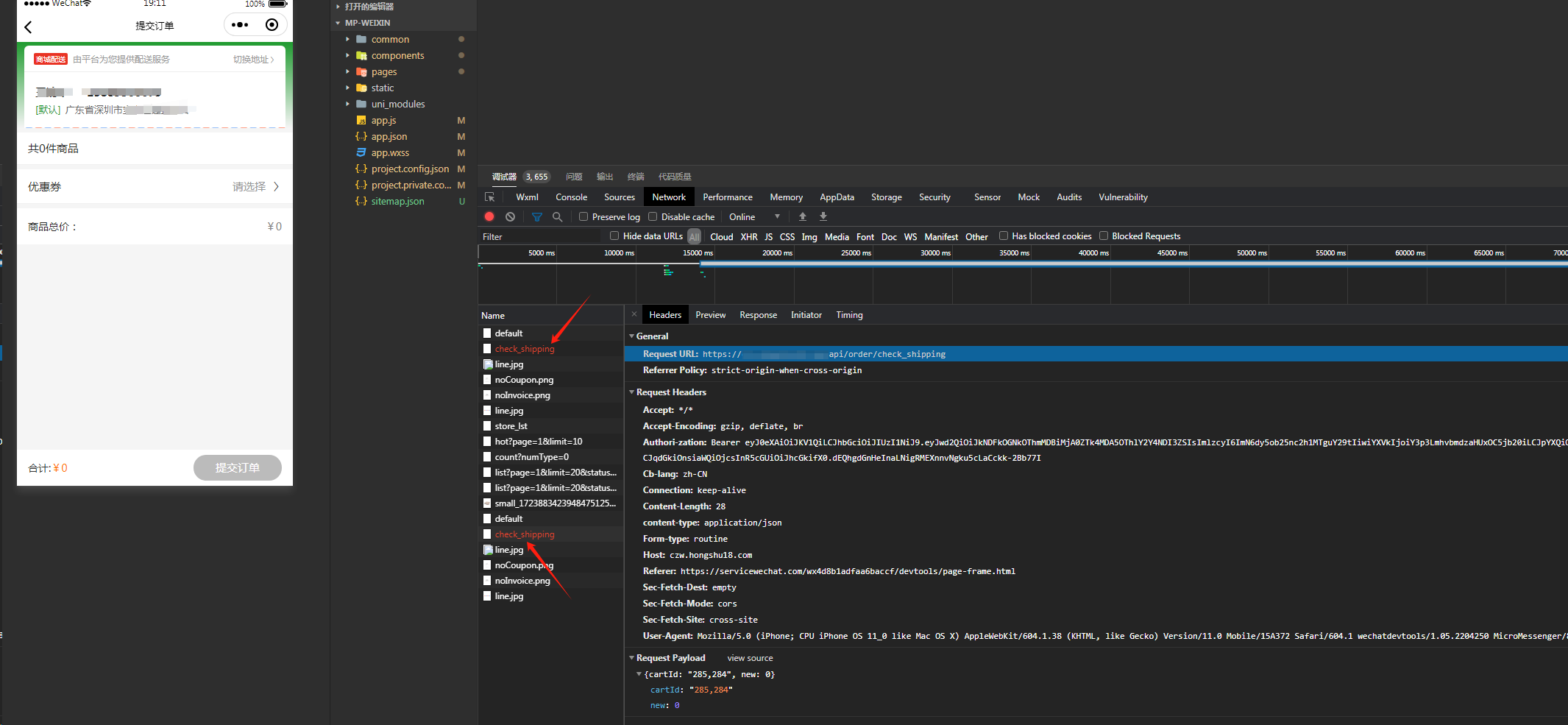Open the project.config.json file
The image size is (1568, 725).
coord(410,169)
